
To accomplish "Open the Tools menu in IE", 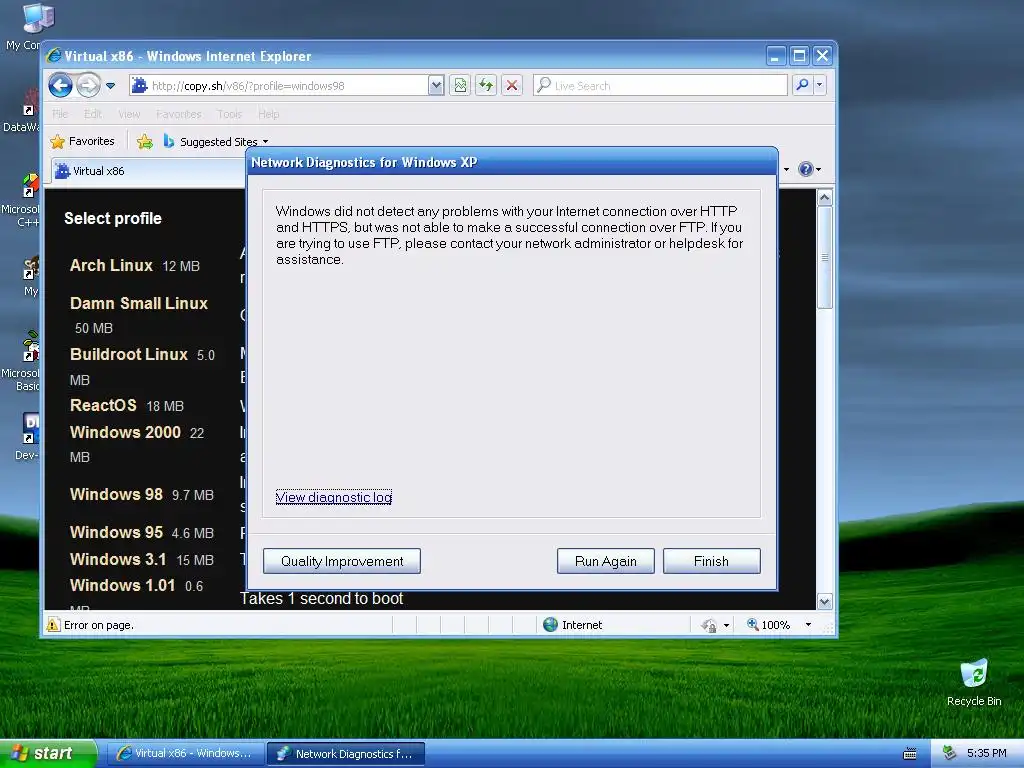I will click(230, 114).
